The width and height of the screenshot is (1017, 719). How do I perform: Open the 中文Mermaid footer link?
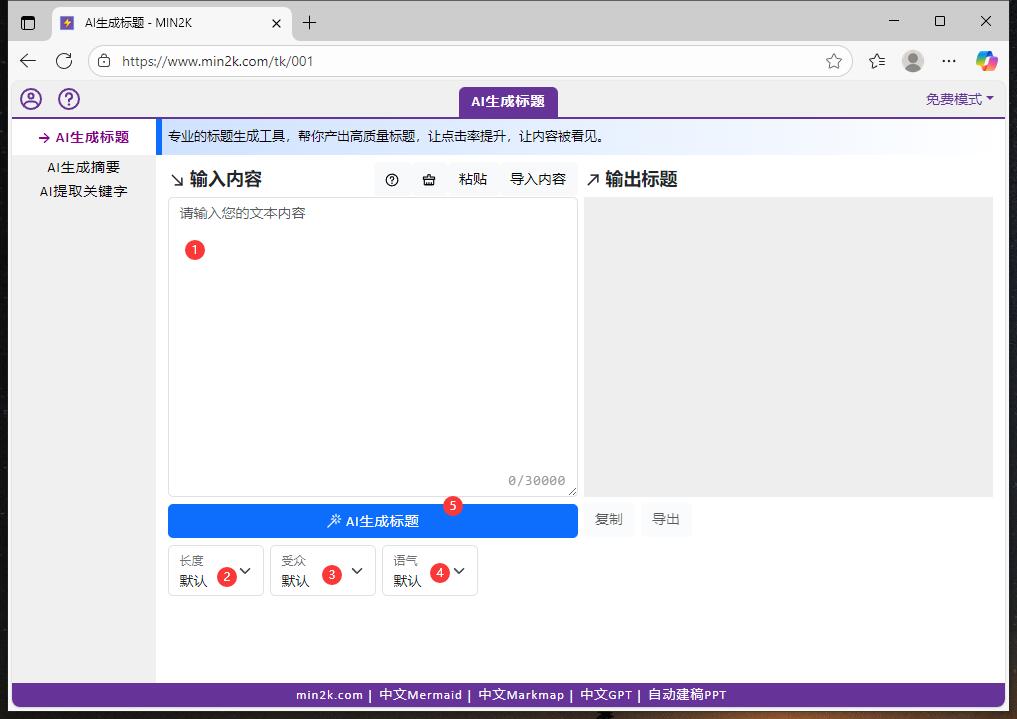click(x=420, y=695)
